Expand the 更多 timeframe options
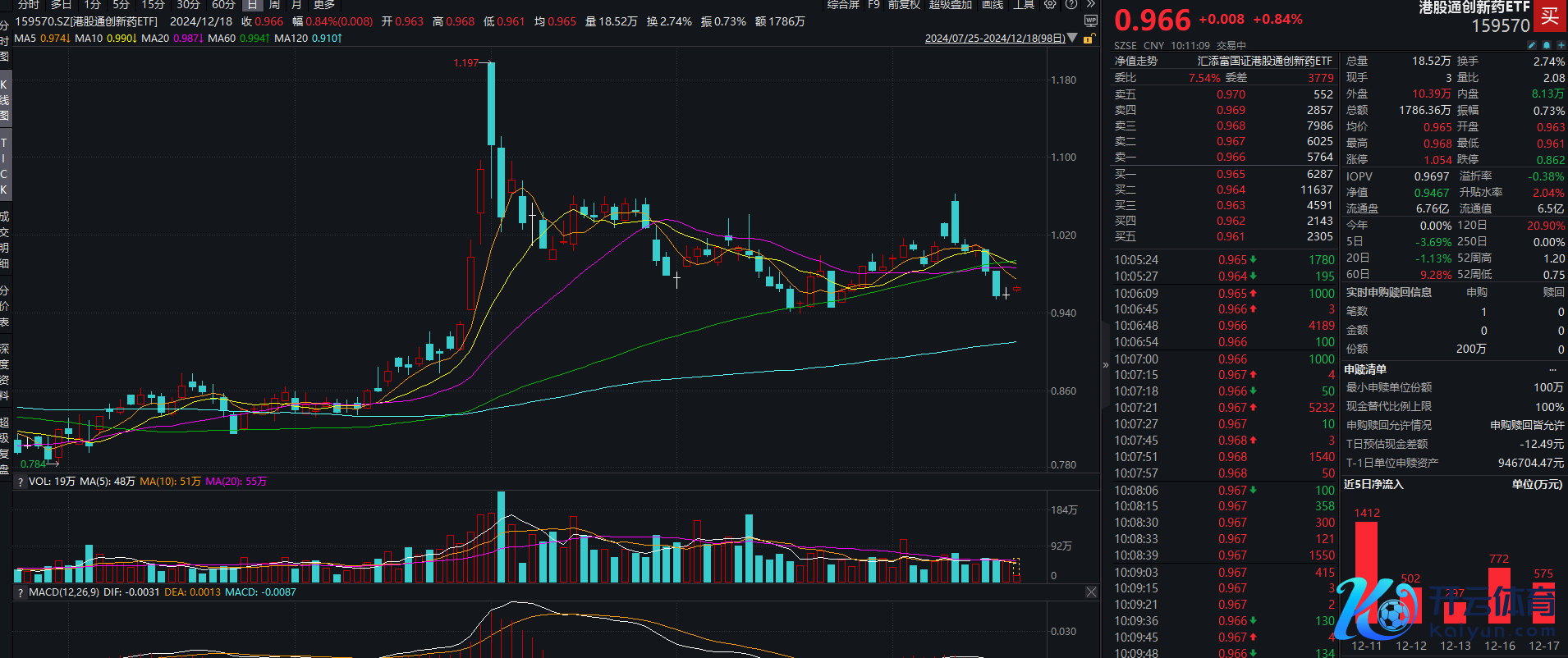Screen dimensions: 1568x658 coord(323,4)
